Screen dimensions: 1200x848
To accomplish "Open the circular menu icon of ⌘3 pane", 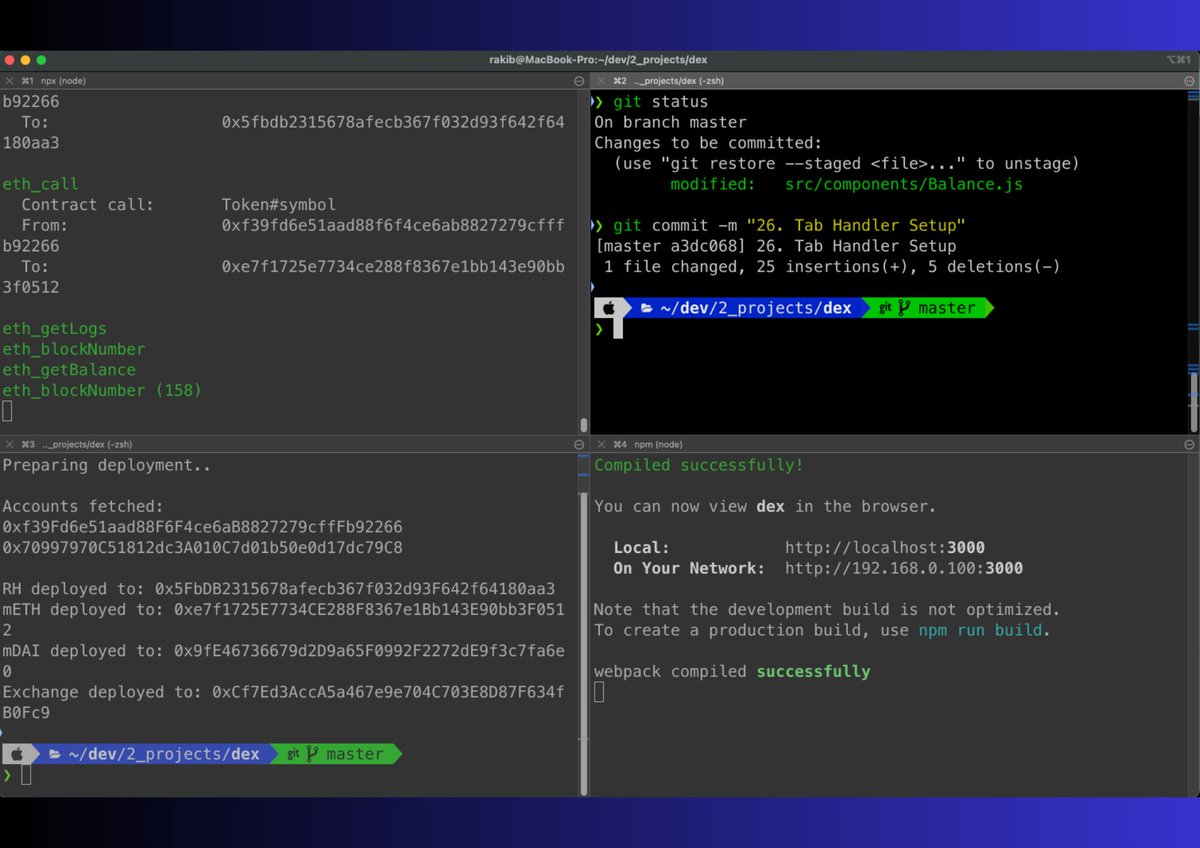I will tap(579, 444).
